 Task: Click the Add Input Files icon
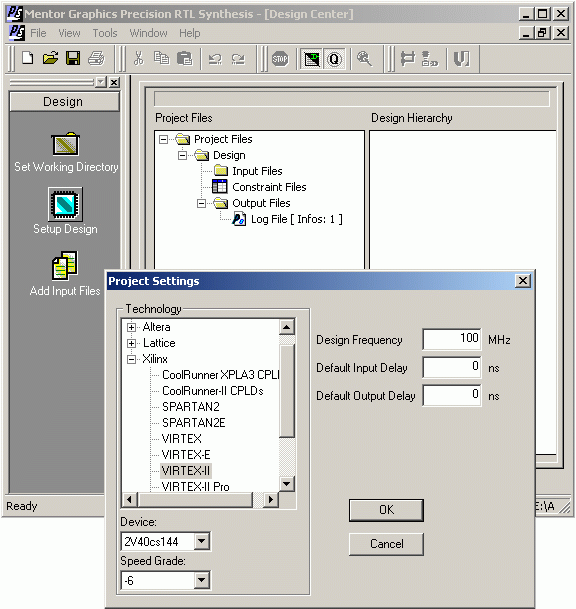(x=65, y=266)
